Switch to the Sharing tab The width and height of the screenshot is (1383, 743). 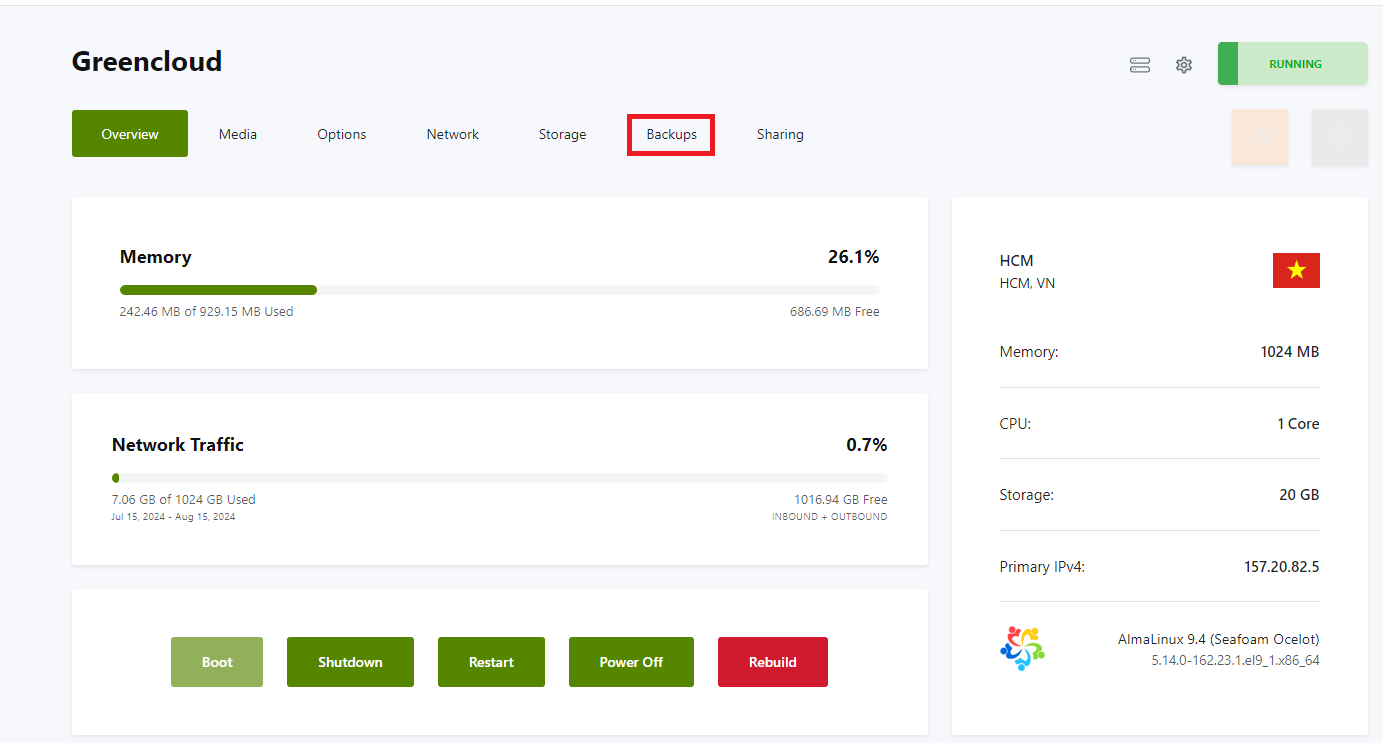(780, 134)
